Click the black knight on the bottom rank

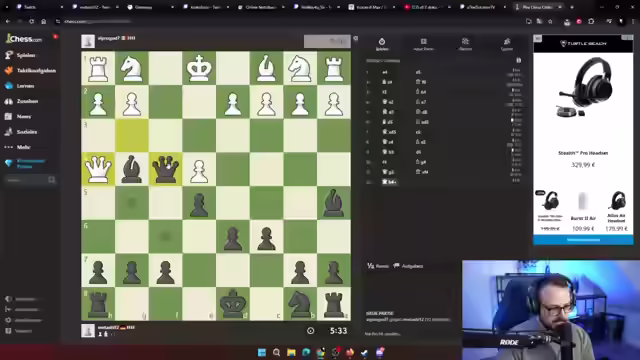coord(300,304)
